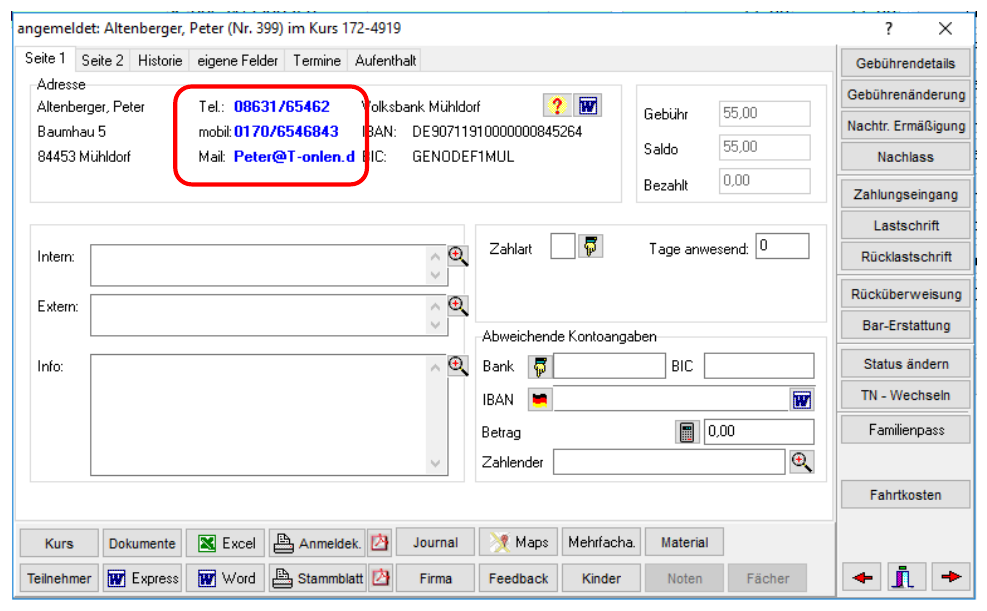Open Fahrtkosten
Viewport: 987px width, 611px height.
(x=905, y=495)
